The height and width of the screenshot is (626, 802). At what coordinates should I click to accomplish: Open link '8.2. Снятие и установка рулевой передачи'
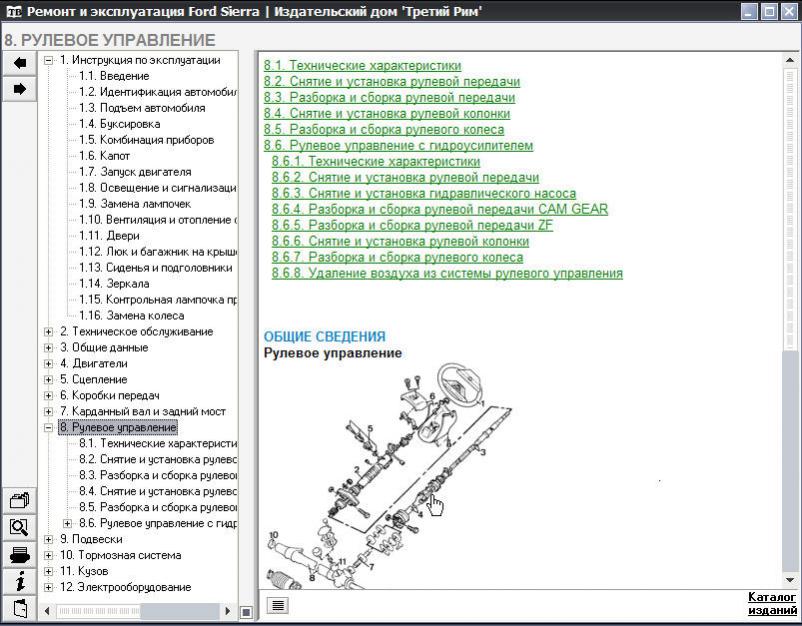click(392, 81)
